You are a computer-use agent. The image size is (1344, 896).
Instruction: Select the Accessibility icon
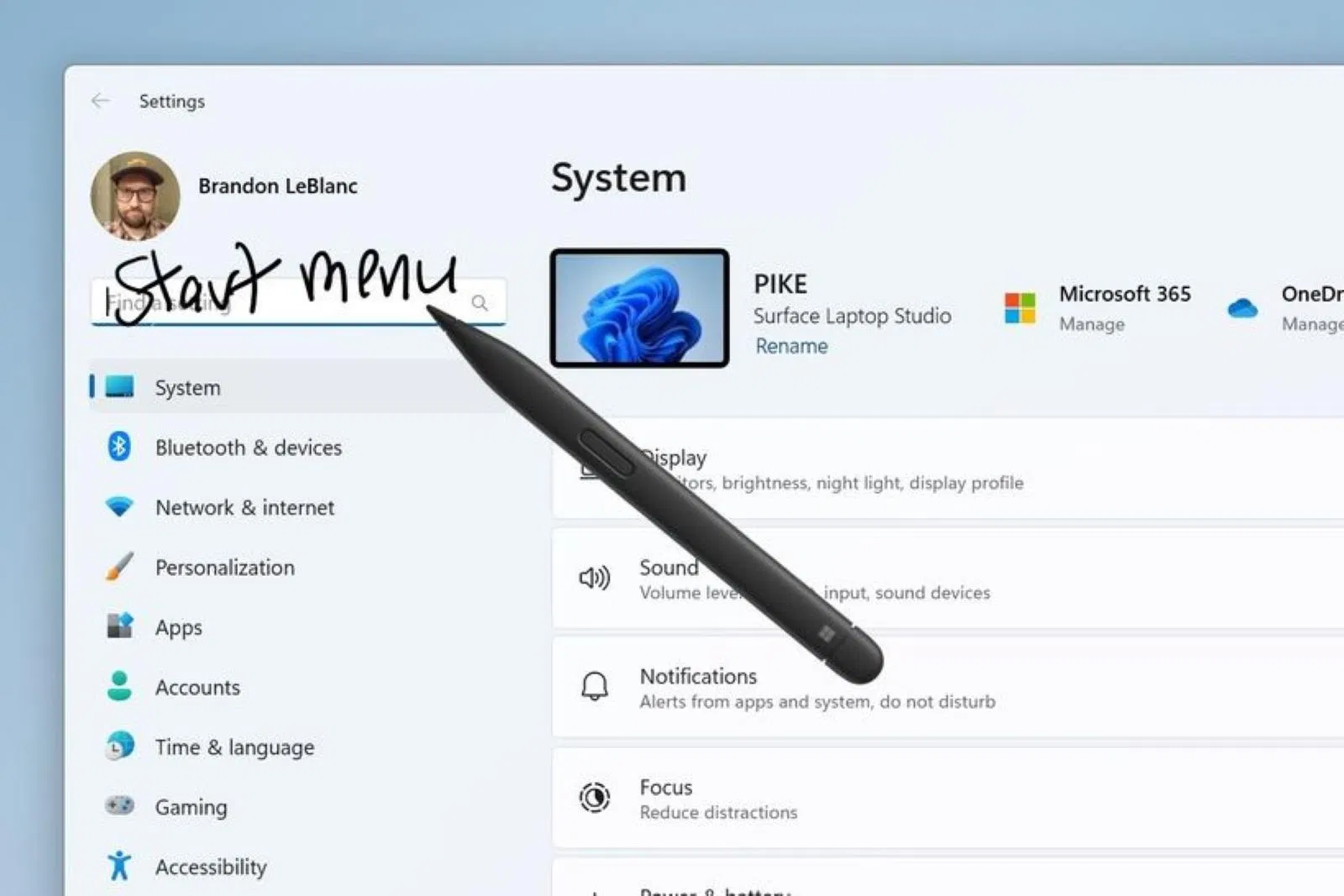pyautogui.click(x=122, y=866)
